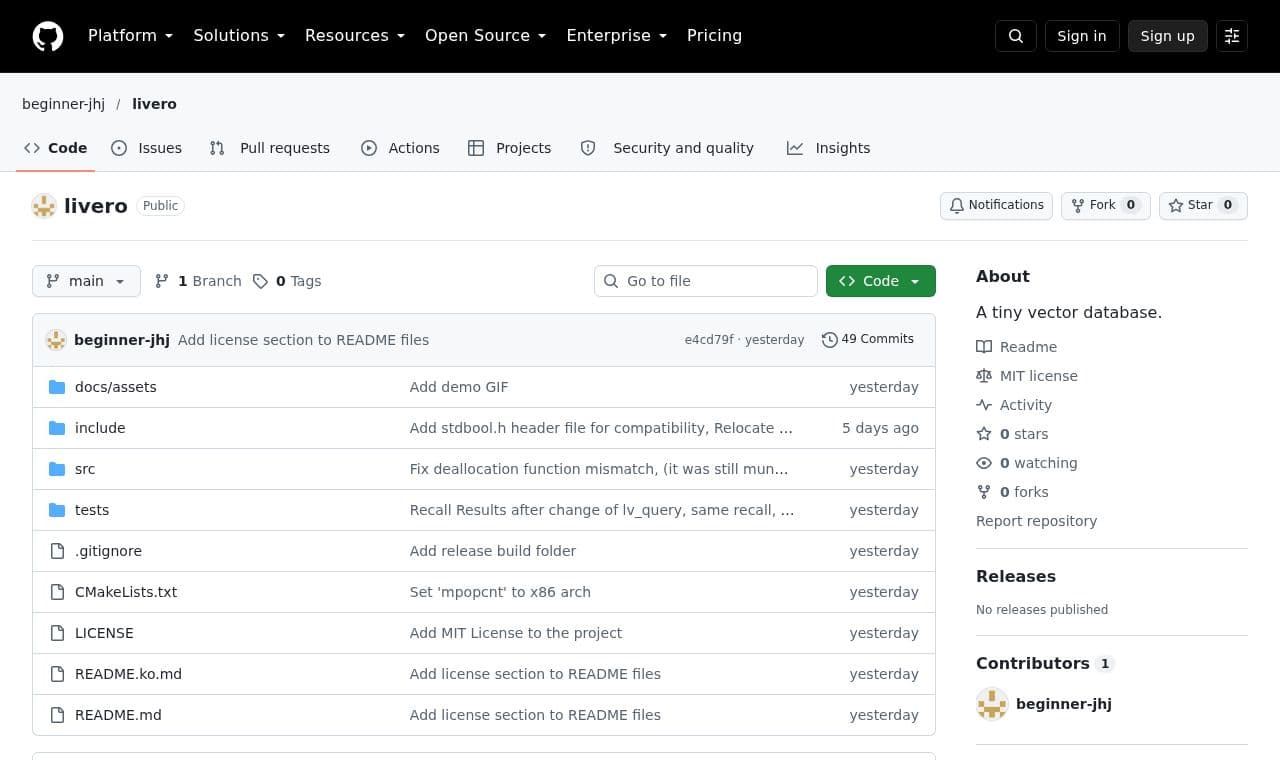This screenshot has width=1280, height=760.
Task: Open the README.md file
Action: tap(118, 715)
